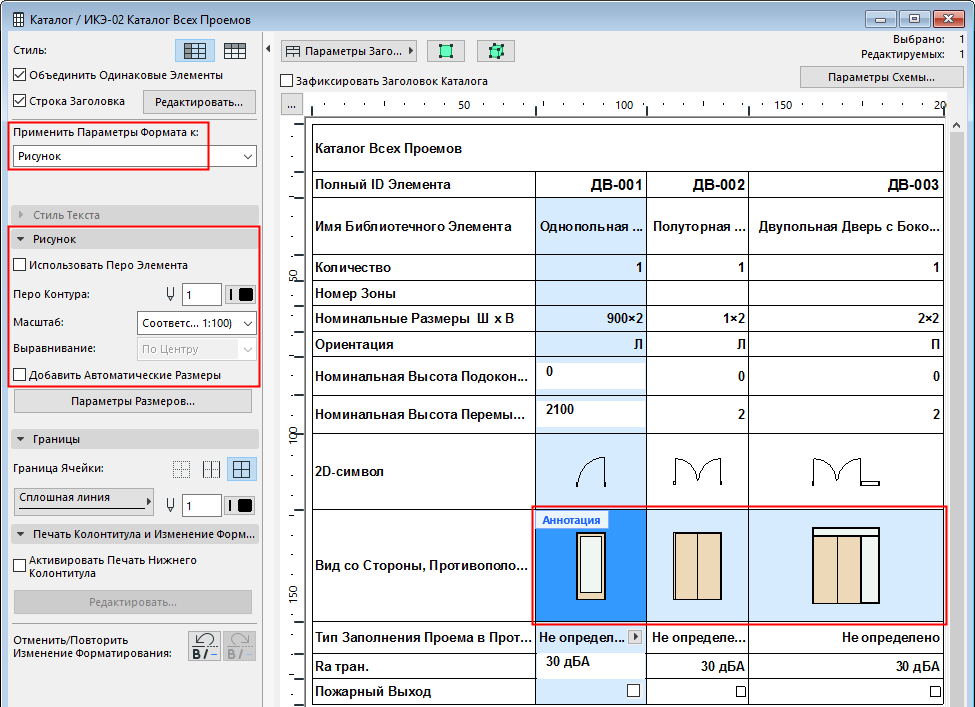Screen dimensions: 975x707
Task: Check Добавить Автоматические Размеры option
Action: 20,375
